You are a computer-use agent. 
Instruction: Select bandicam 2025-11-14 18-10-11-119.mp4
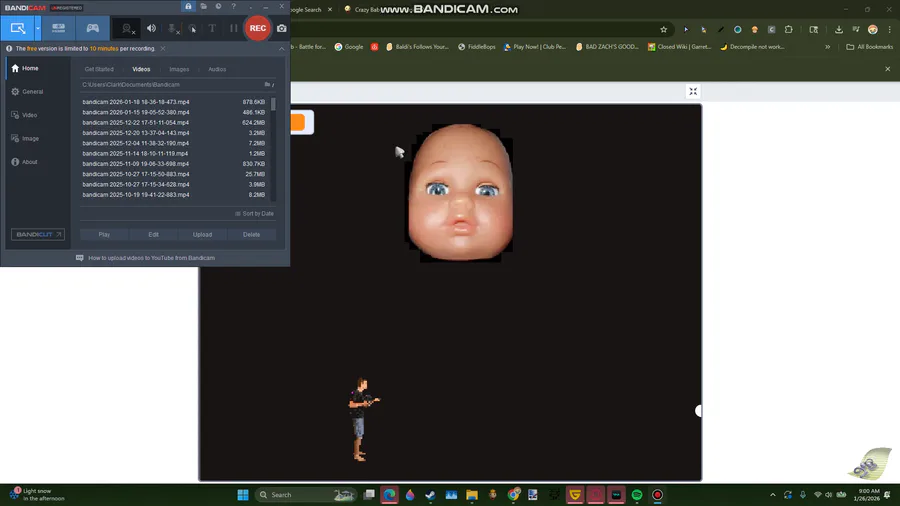pos(174,154)
